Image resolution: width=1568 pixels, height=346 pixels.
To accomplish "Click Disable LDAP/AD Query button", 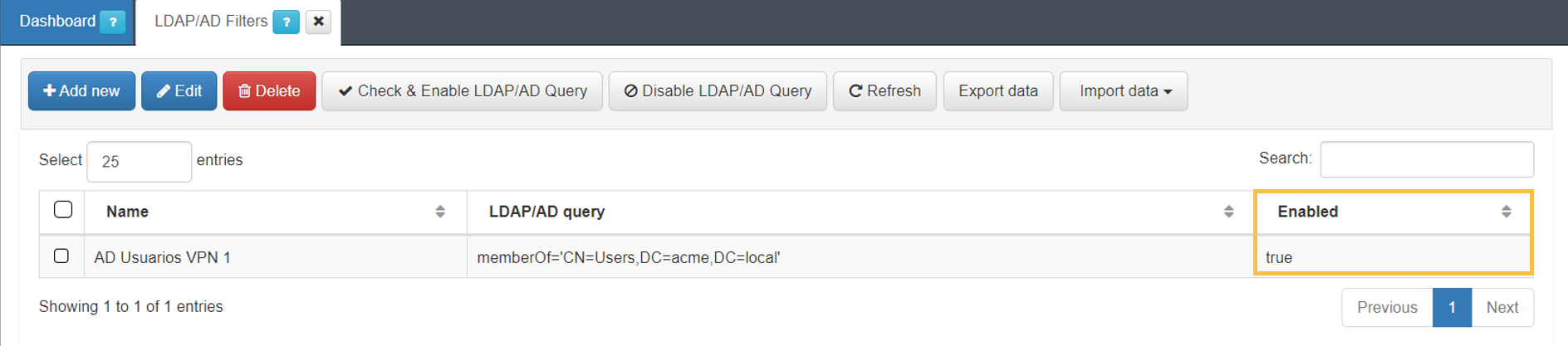I will pyautogui.click(x=718, y=91).
